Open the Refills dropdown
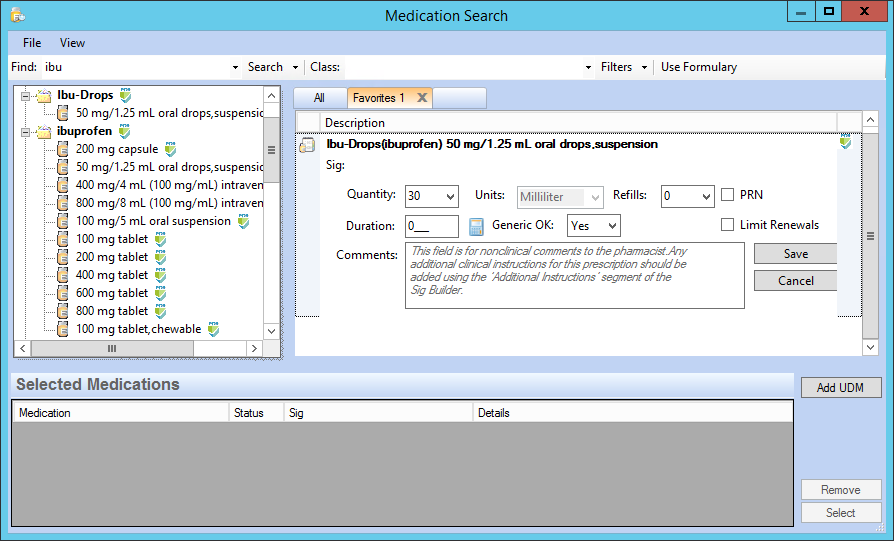894x541 pixels. [x=706, y=197]
